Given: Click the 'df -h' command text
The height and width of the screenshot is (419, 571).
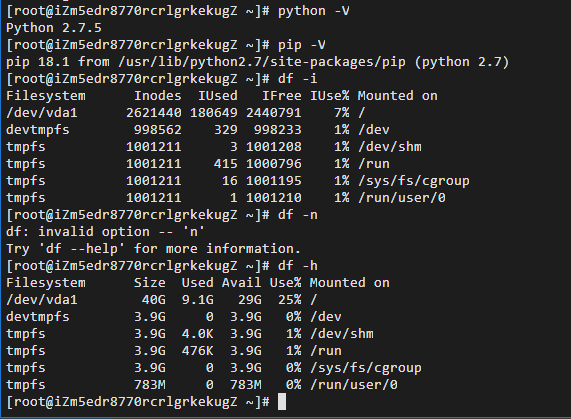Looking at the screenshot, I should click(298, 266).
